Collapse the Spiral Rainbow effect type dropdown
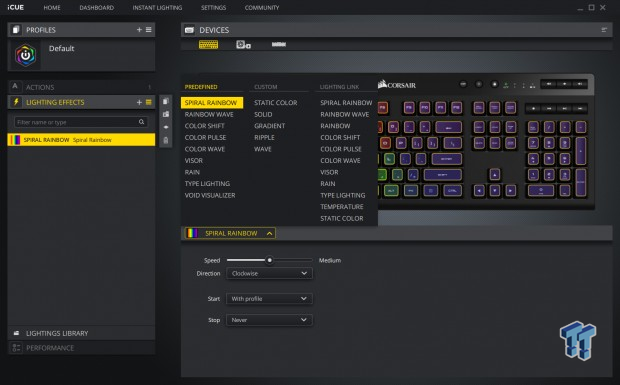The image size is (620, 385). [230, 233]
